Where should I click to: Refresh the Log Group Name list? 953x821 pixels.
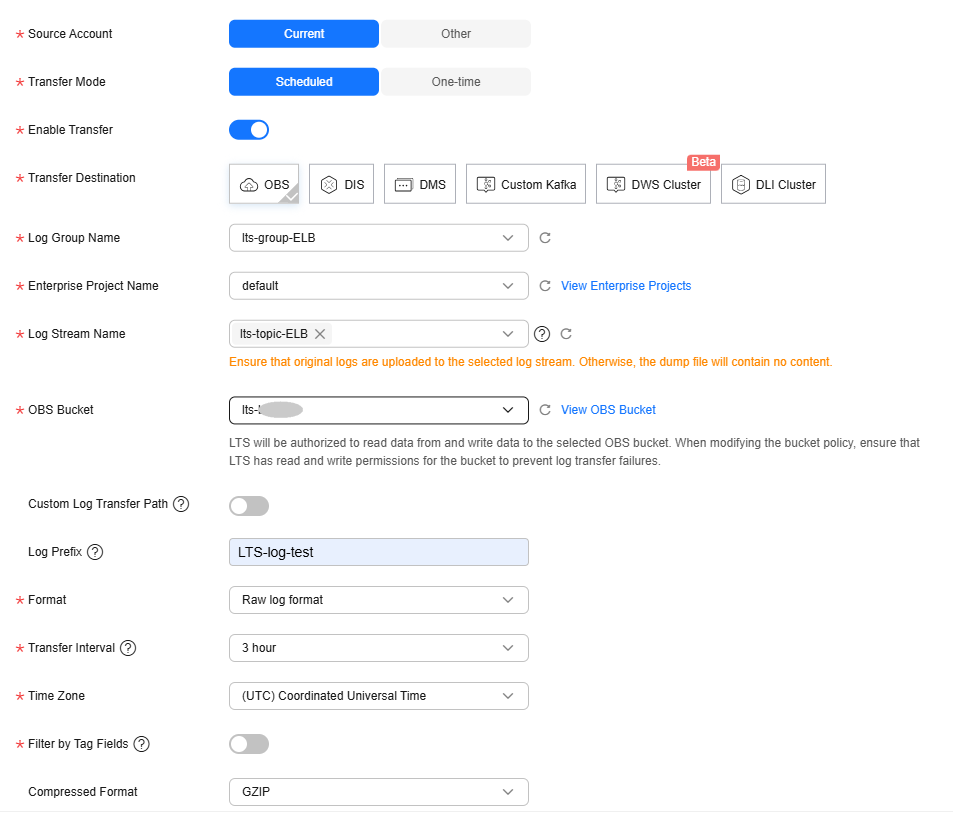point(545,238)
